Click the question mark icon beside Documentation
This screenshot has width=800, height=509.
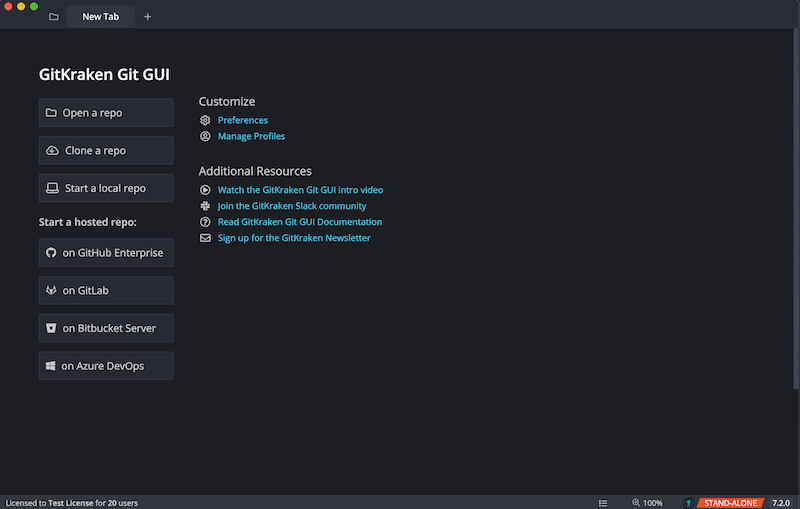coord(205,222)
